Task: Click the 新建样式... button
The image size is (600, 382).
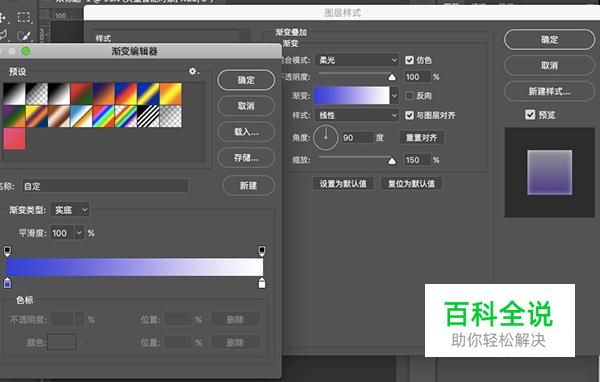Action: pos(549,91)
